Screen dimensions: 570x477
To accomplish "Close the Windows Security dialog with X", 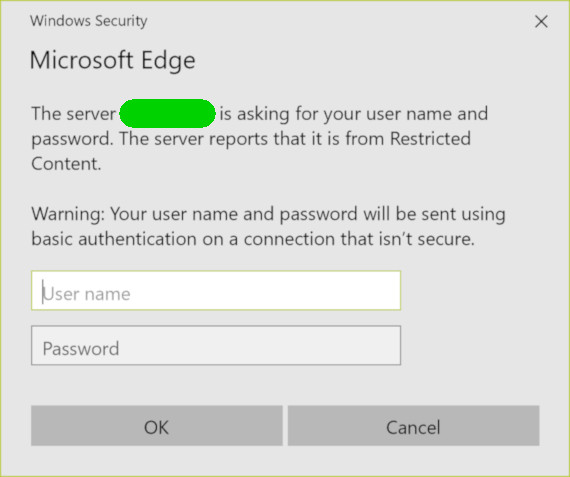I will click(541, 21).
